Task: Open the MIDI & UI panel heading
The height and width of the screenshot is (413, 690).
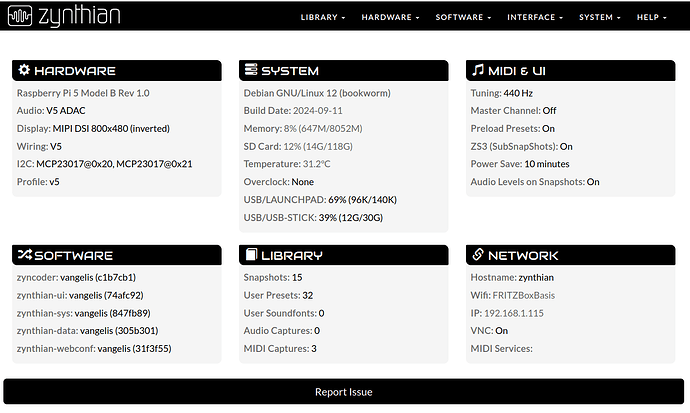Action: click(517, 71)
